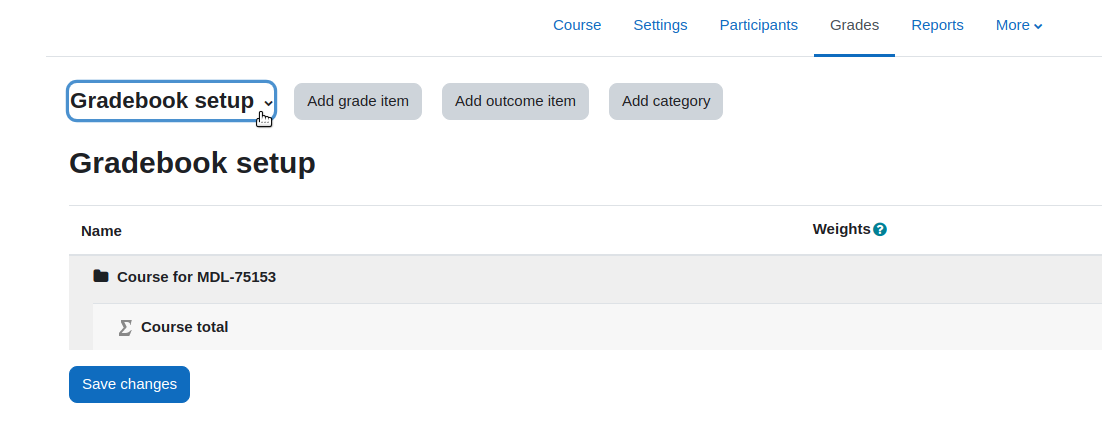1102x432 pixels.
Task: Select the Course for MDL-75153 category row
Action: [585, 277]
